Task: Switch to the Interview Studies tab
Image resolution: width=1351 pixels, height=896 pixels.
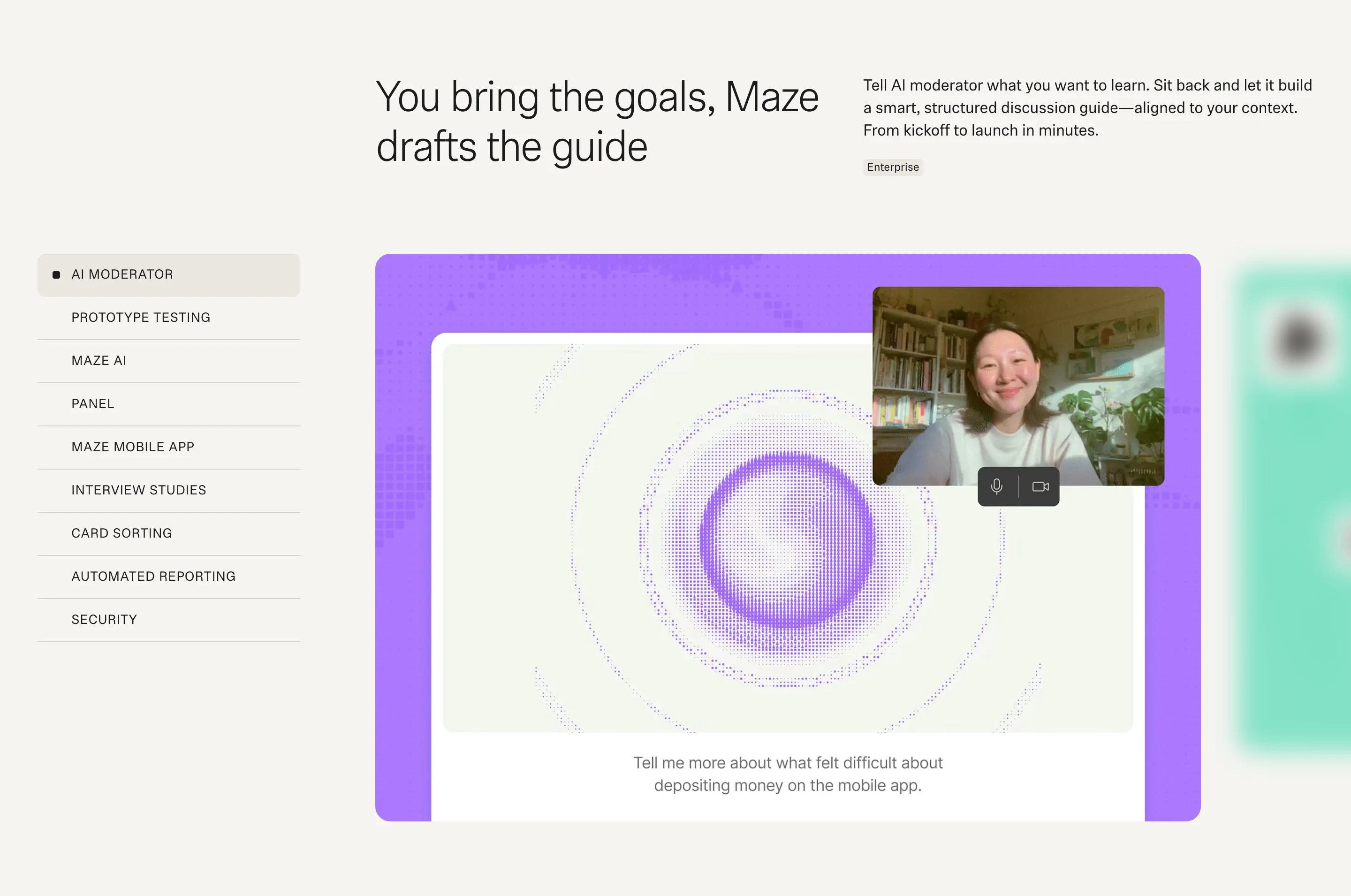Action: (x=168, y=490)
